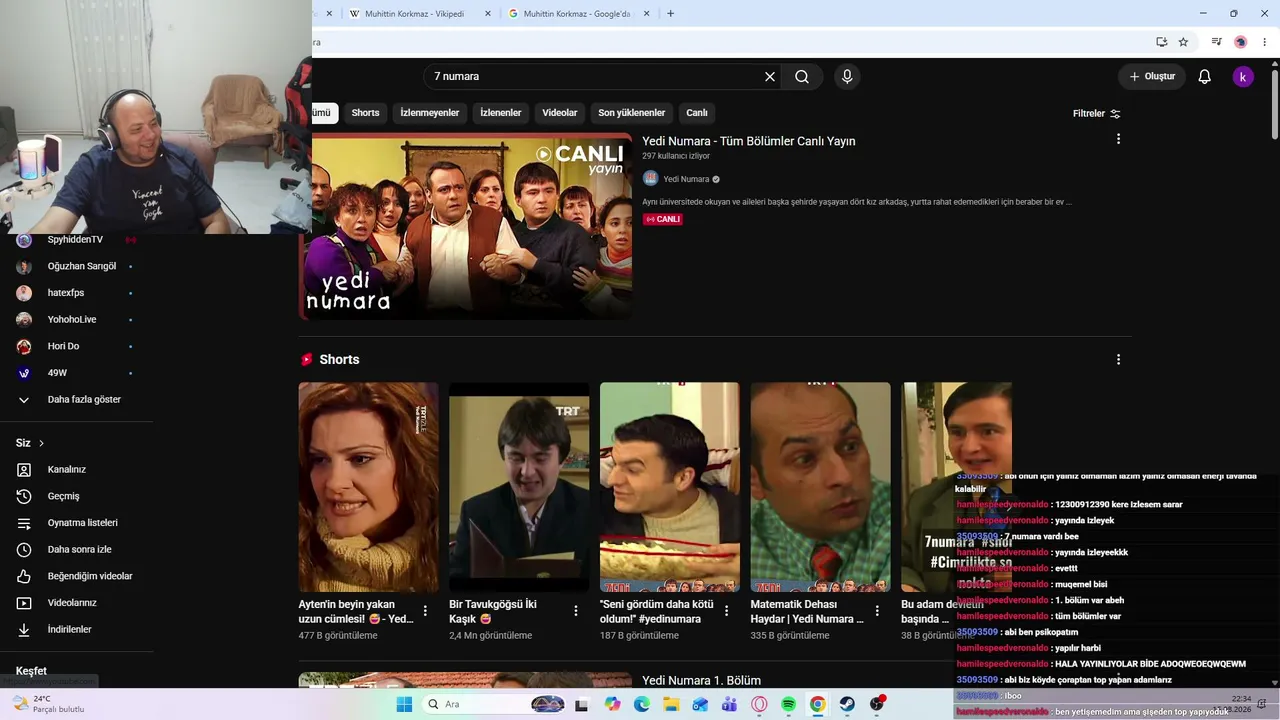Open options for Yedi Numara live stream result
This screenshot has width=1280, height=720.
pyautogui.click(x=1118, y=139)
